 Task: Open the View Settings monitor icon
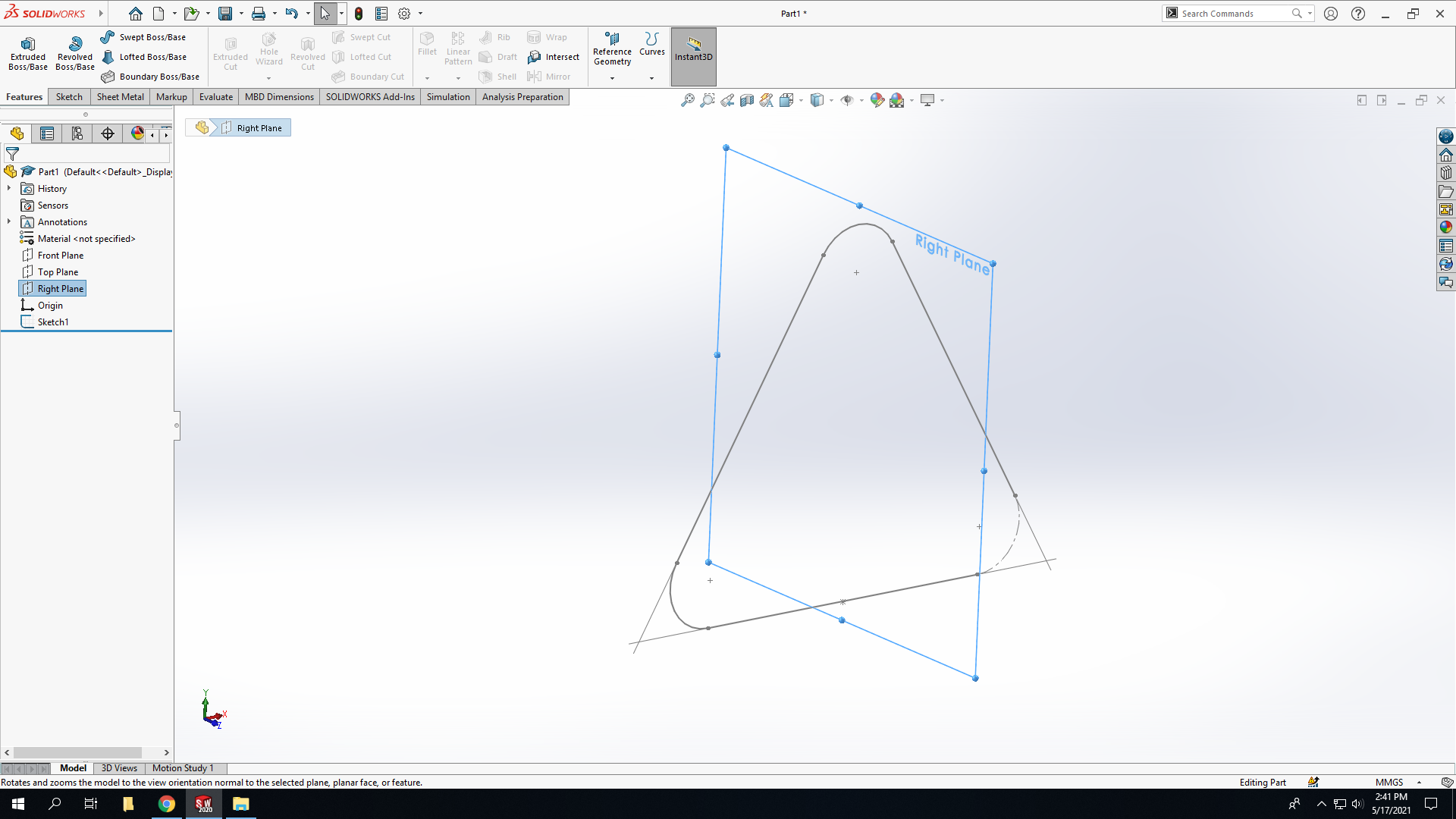point(927,100)
